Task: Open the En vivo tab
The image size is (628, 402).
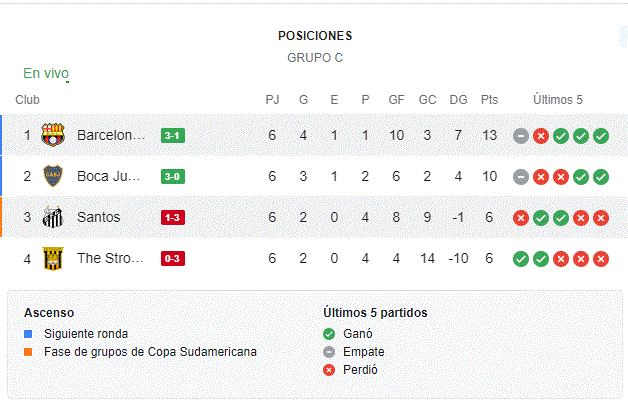Action: [x=46, y=73]
